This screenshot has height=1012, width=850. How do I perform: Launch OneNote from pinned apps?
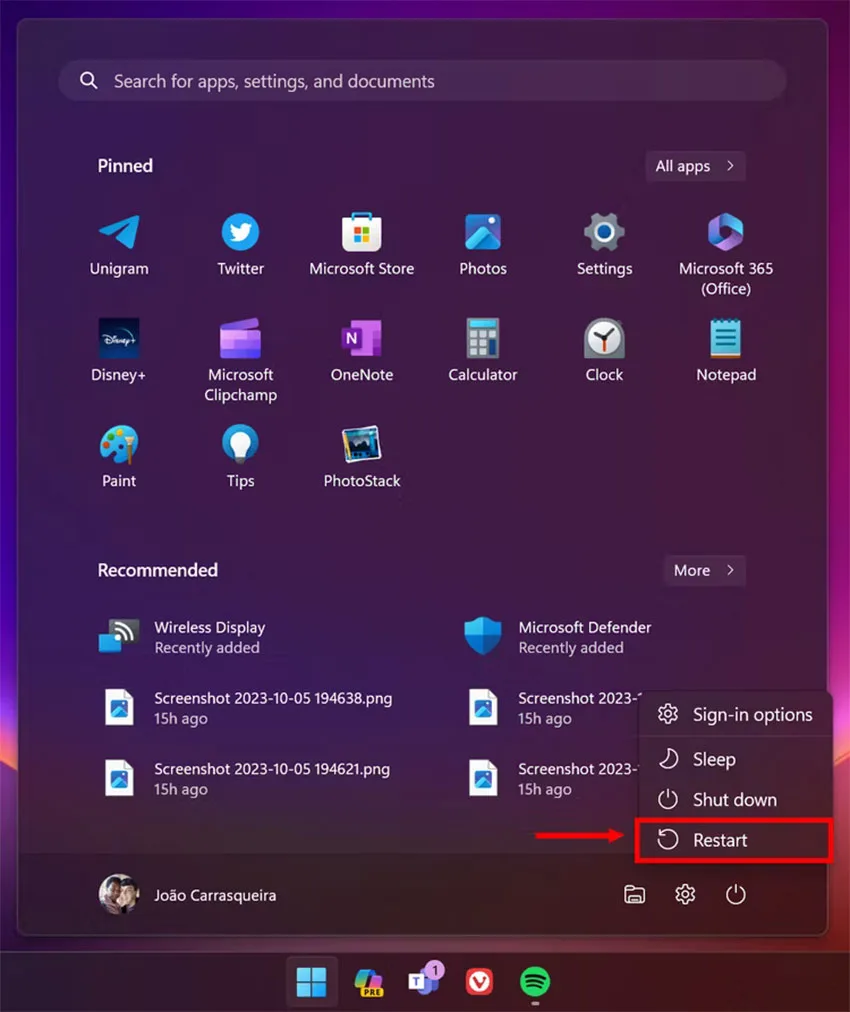pyautogui.click(x=361, y=351)
